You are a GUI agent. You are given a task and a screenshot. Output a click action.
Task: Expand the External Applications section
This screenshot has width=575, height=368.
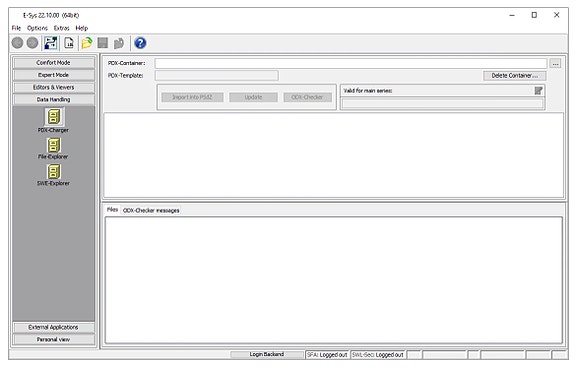(54, 327)
